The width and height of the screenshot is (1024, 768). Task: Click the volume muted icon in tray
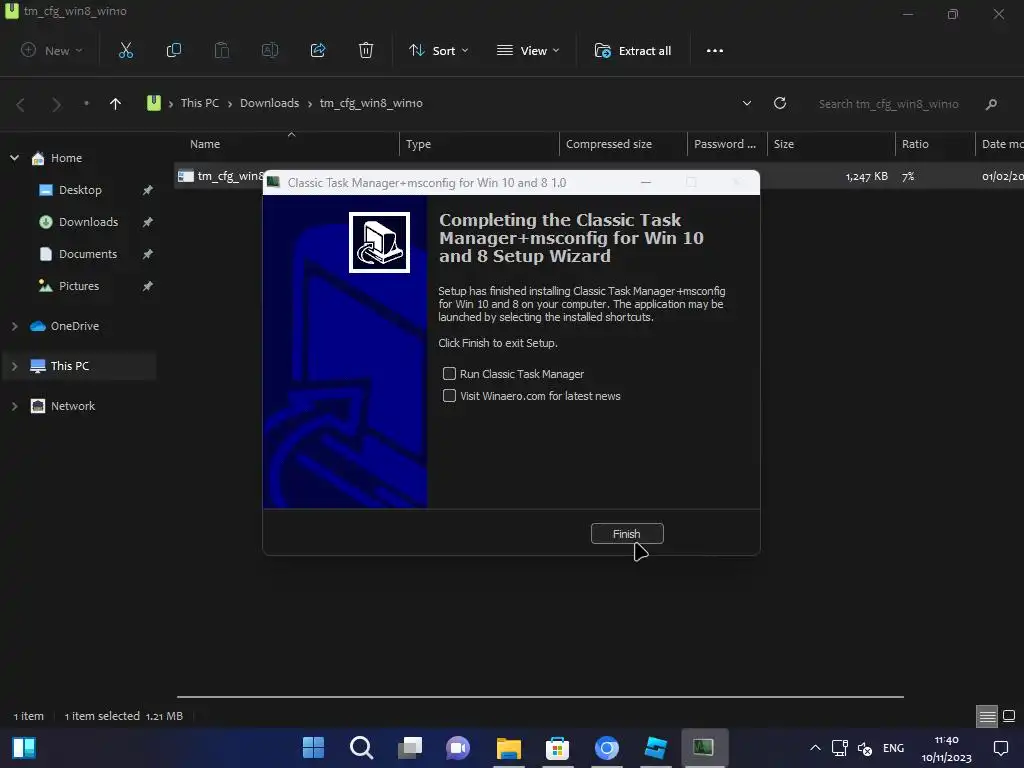tap(865, 748)
